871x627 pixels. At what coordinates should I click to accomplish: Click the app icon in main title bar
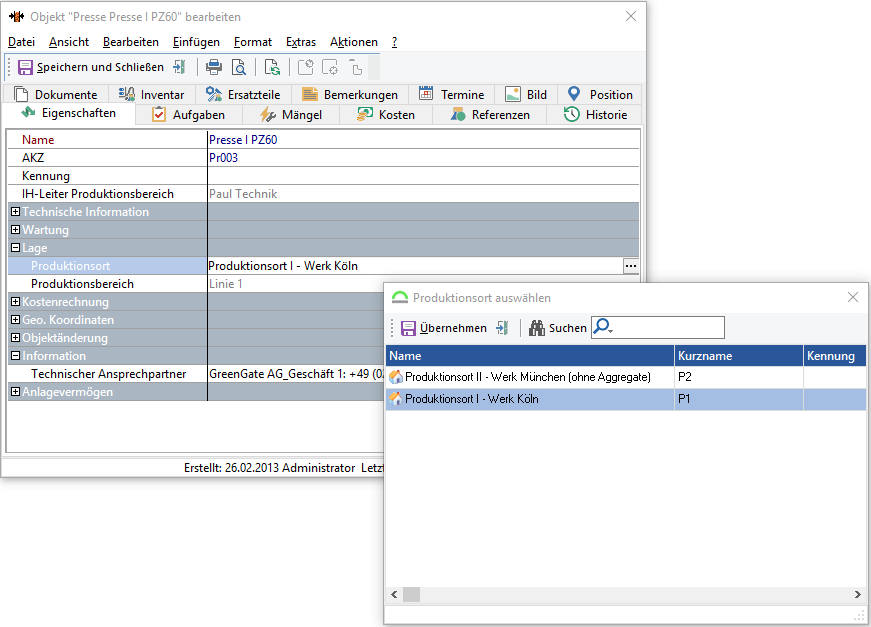click(x=17, y=17)
